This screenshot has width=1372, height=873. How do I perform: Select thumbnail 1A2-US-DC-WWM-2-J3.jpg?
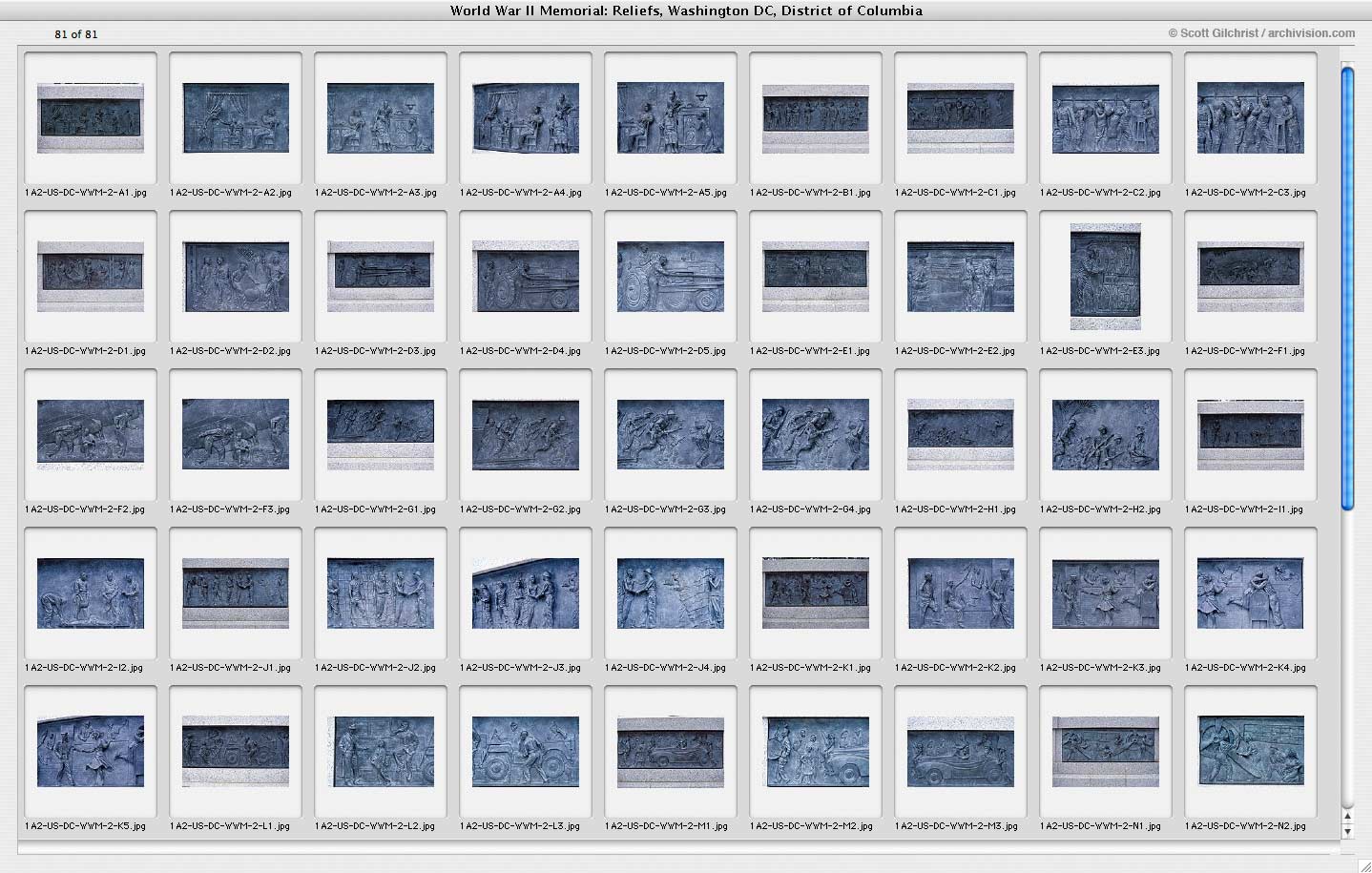pyautogui.click(x=526, y=593)
